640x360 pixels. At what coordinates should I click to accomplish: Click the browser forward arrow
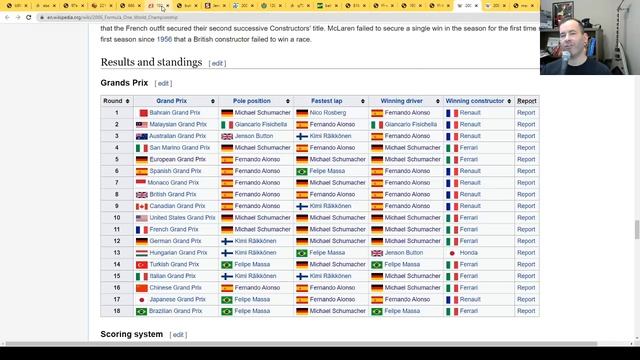(x=18, y=18)
